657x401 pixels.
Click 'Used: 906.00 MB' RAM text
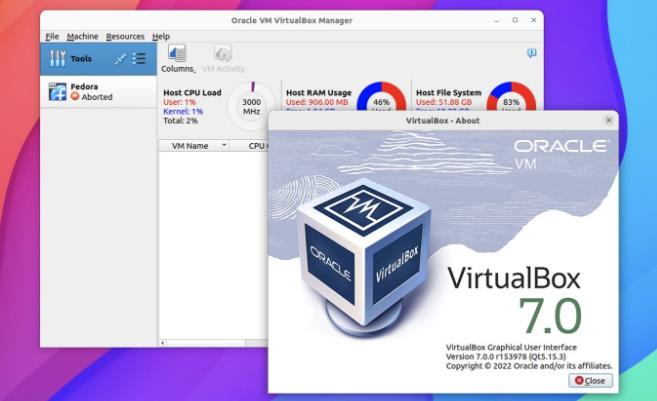[x=317, y=102]
